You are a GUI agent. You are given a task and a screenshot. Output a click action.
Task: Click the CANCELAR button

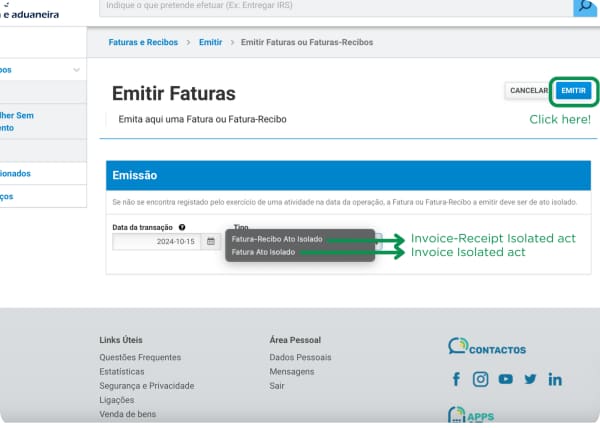click(x=528, y=91)
